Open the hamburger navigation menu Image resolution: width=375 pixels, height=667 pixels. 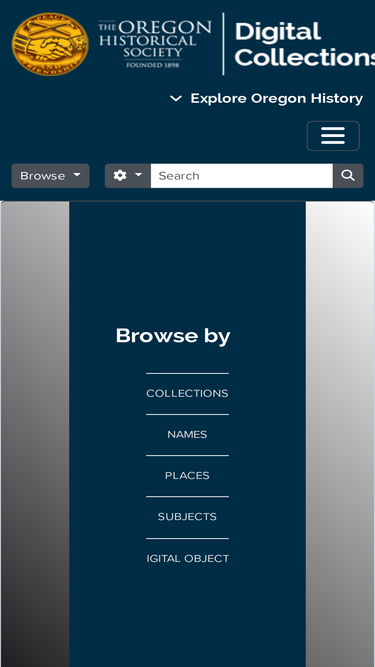pyautogui.click(x=333, y=136)
